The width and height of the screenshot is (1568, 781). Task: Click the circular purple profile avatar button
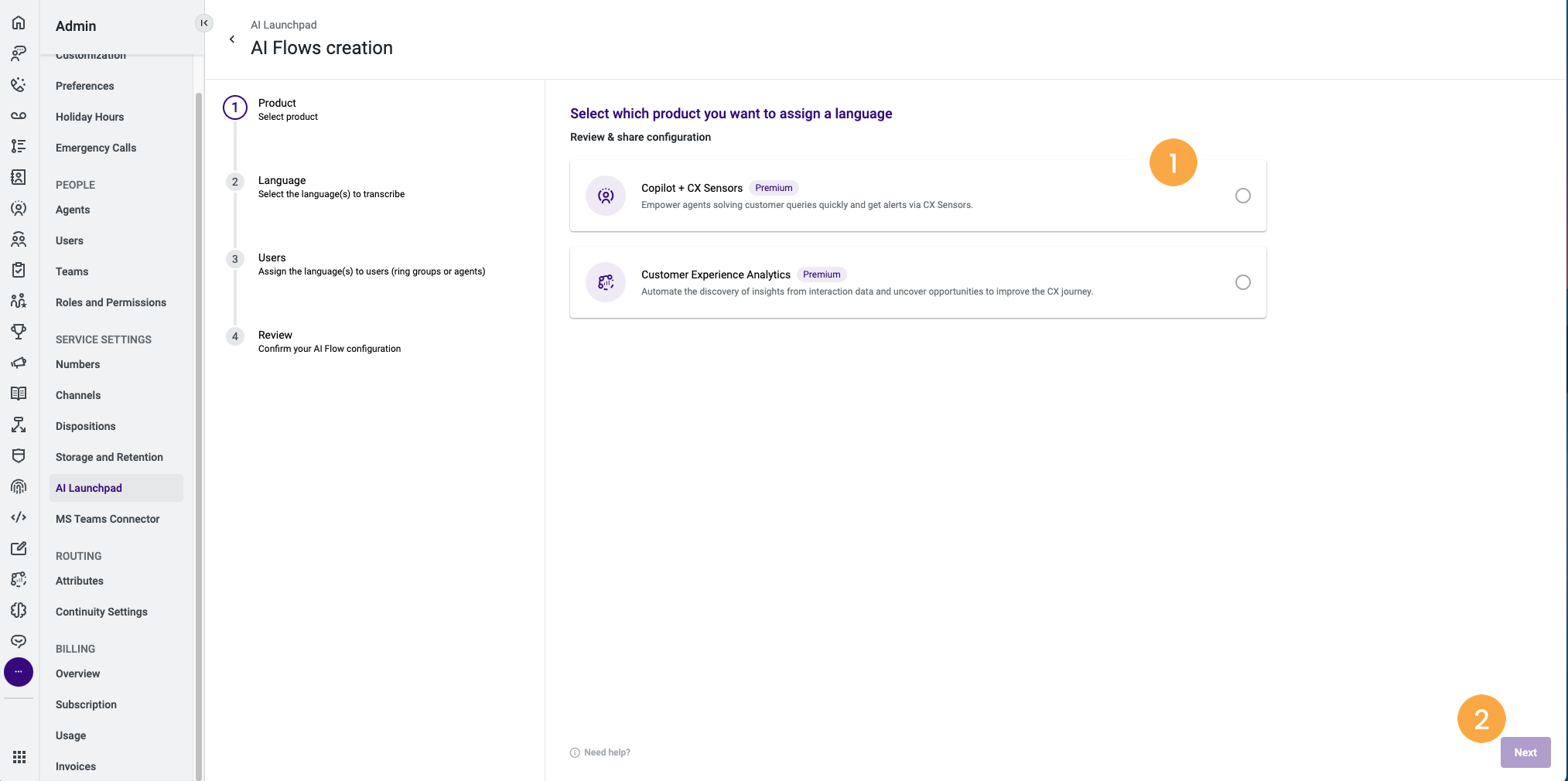click(x=19, y=672)
